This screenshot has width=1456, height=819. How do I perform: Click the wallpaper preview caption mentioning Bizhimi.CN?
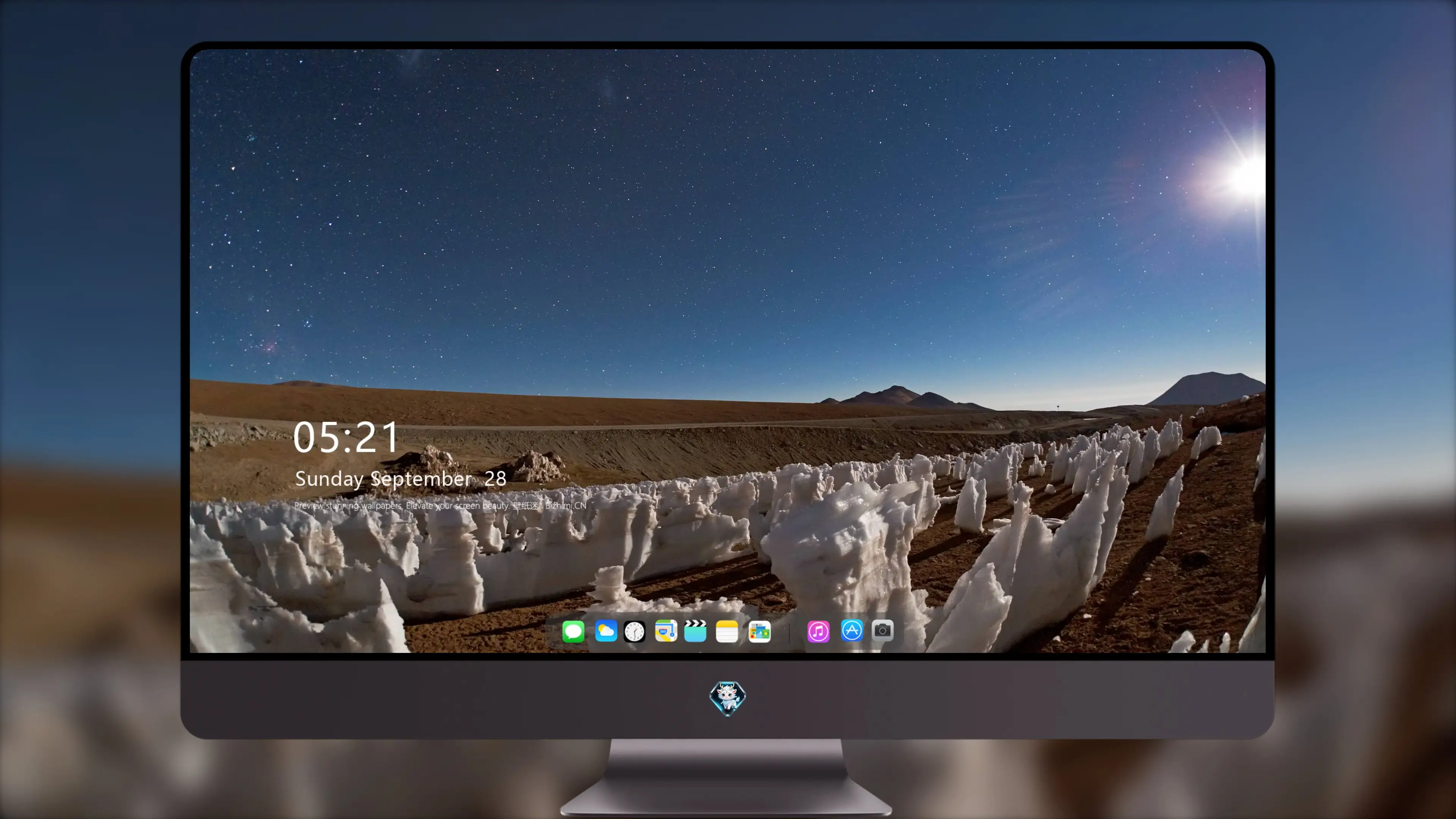point(440,505)
